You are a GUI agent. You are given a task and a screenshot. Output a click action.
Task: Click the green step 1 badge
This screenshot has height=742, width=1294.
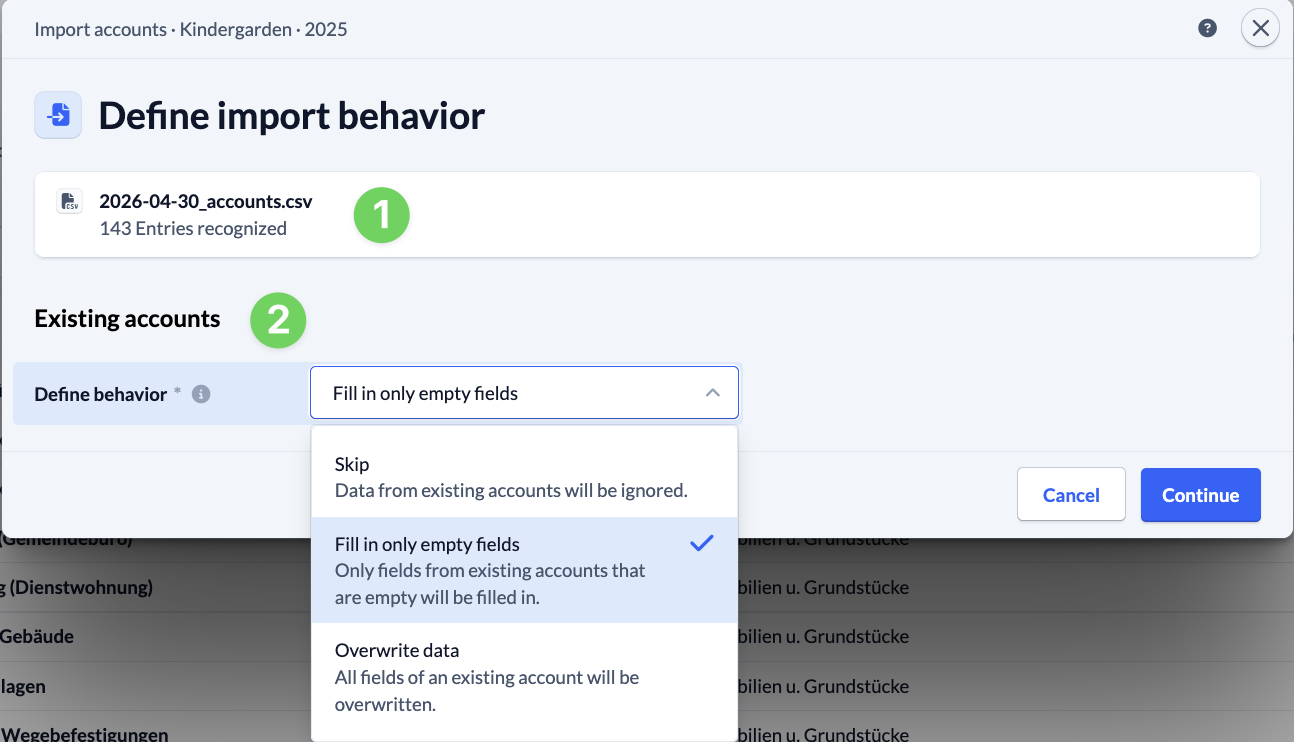point(382,215)
